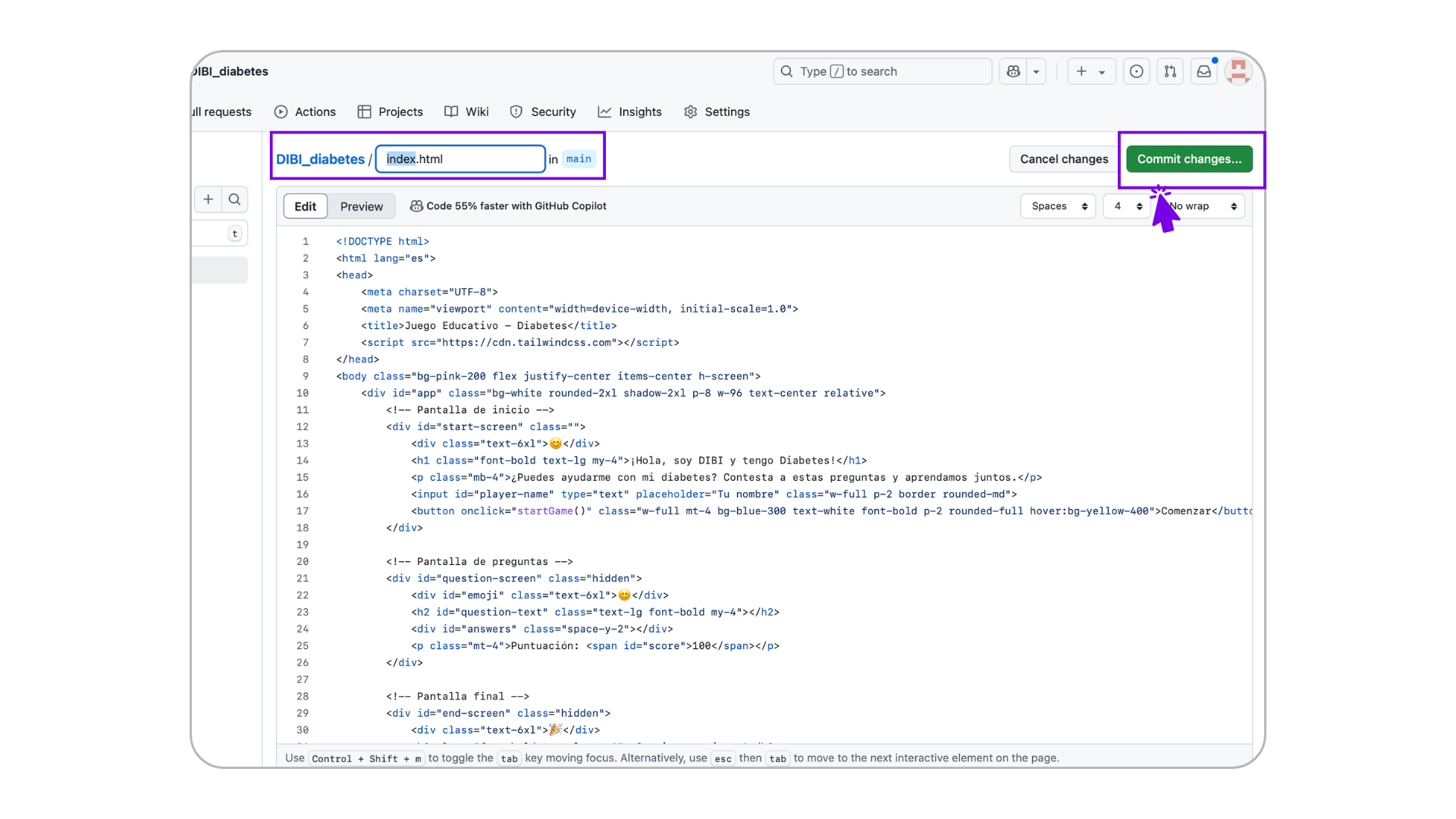The image size is (1456, 819).
Task: Click the 'Juego Educativo – Diabetes' title text
Action: click(486, 326)
